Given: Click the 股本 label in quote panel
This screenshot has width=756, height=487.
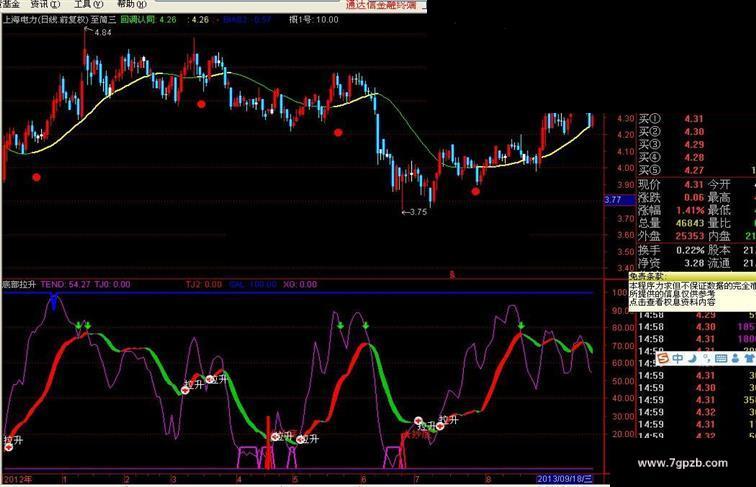Looking at the screenshot, I should (719, 250).
